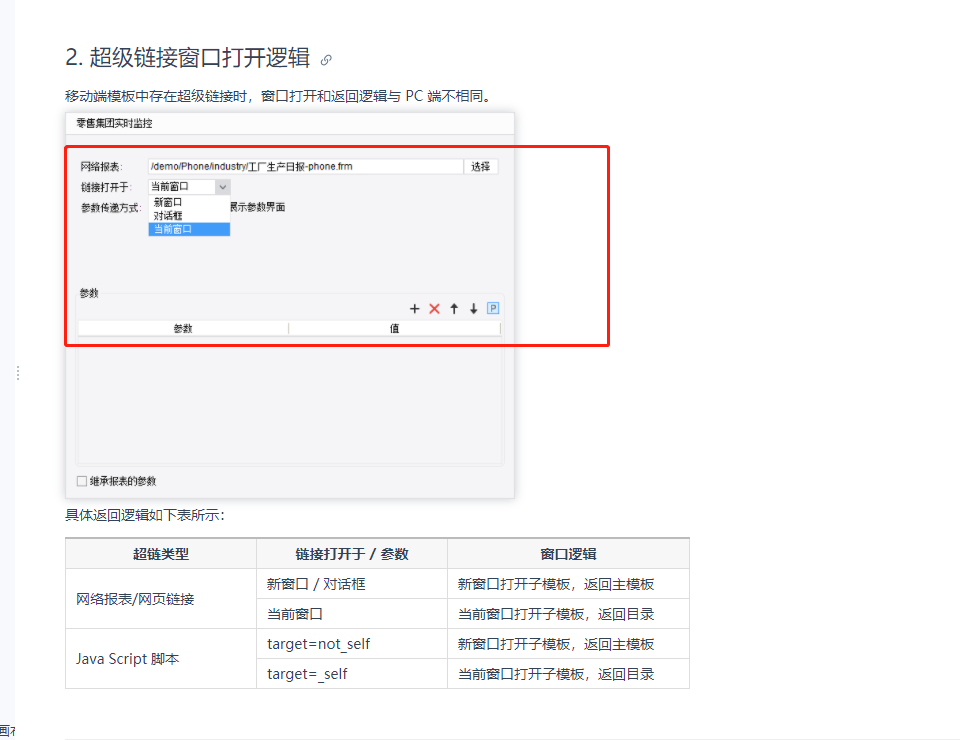Viewport: 960px width, 740px height.
Task: Click the blue P parameter icon
Action: pyautogui.click(x=493, y=308)
